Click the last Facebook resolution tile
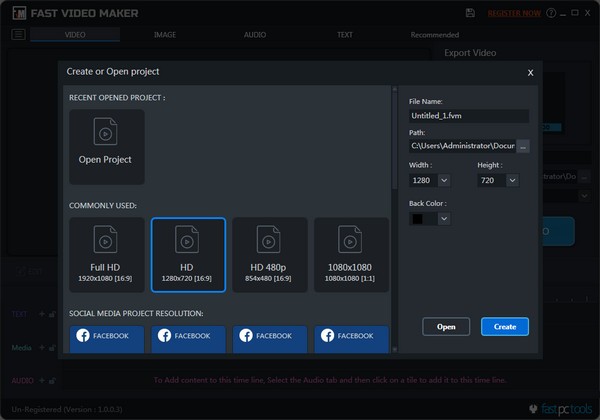The width and height of the screenshot is (600, 420). (x=352, y=337)
